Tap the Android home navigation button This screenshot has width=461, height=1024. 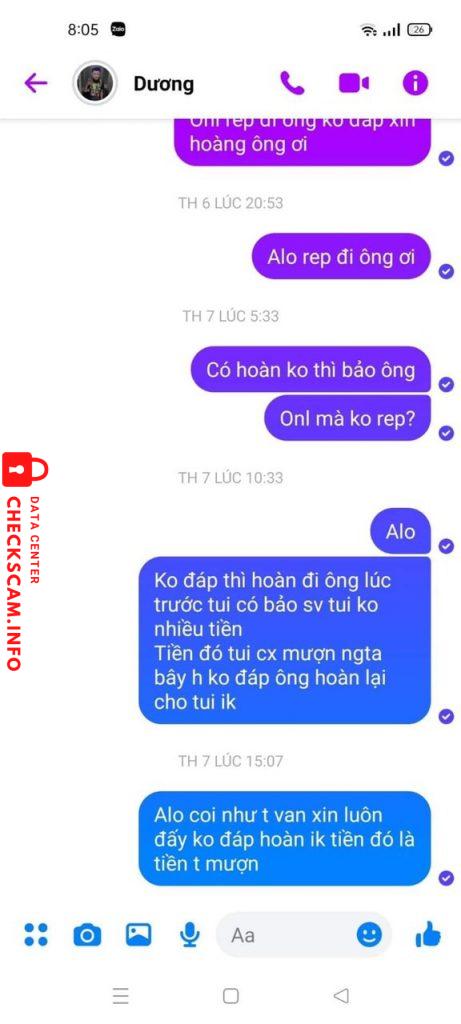pos(230,995)
